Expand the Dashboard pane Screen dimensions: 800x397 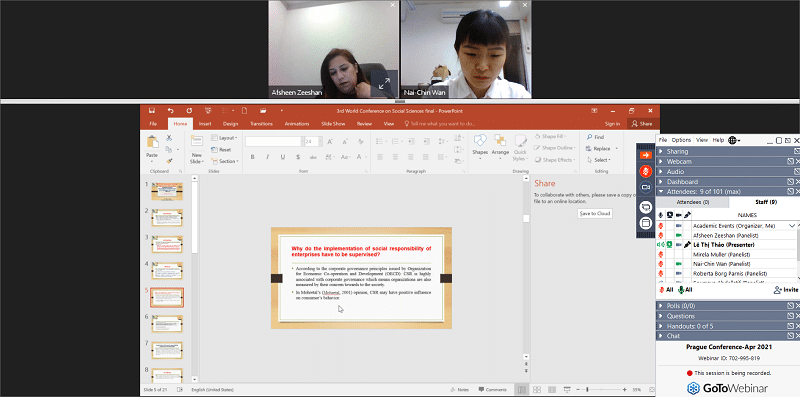(x=728, y=182)
